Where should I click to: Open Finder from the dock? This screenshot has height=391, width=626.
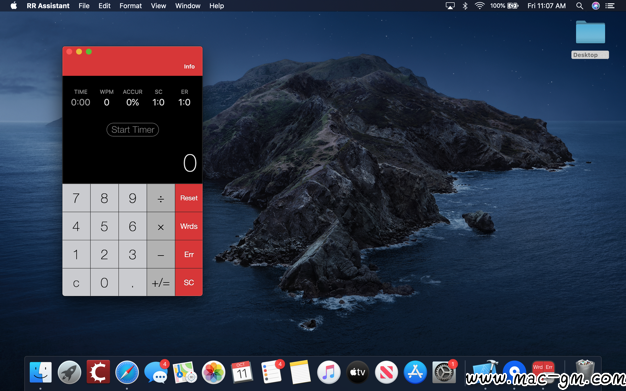(40, 372)
